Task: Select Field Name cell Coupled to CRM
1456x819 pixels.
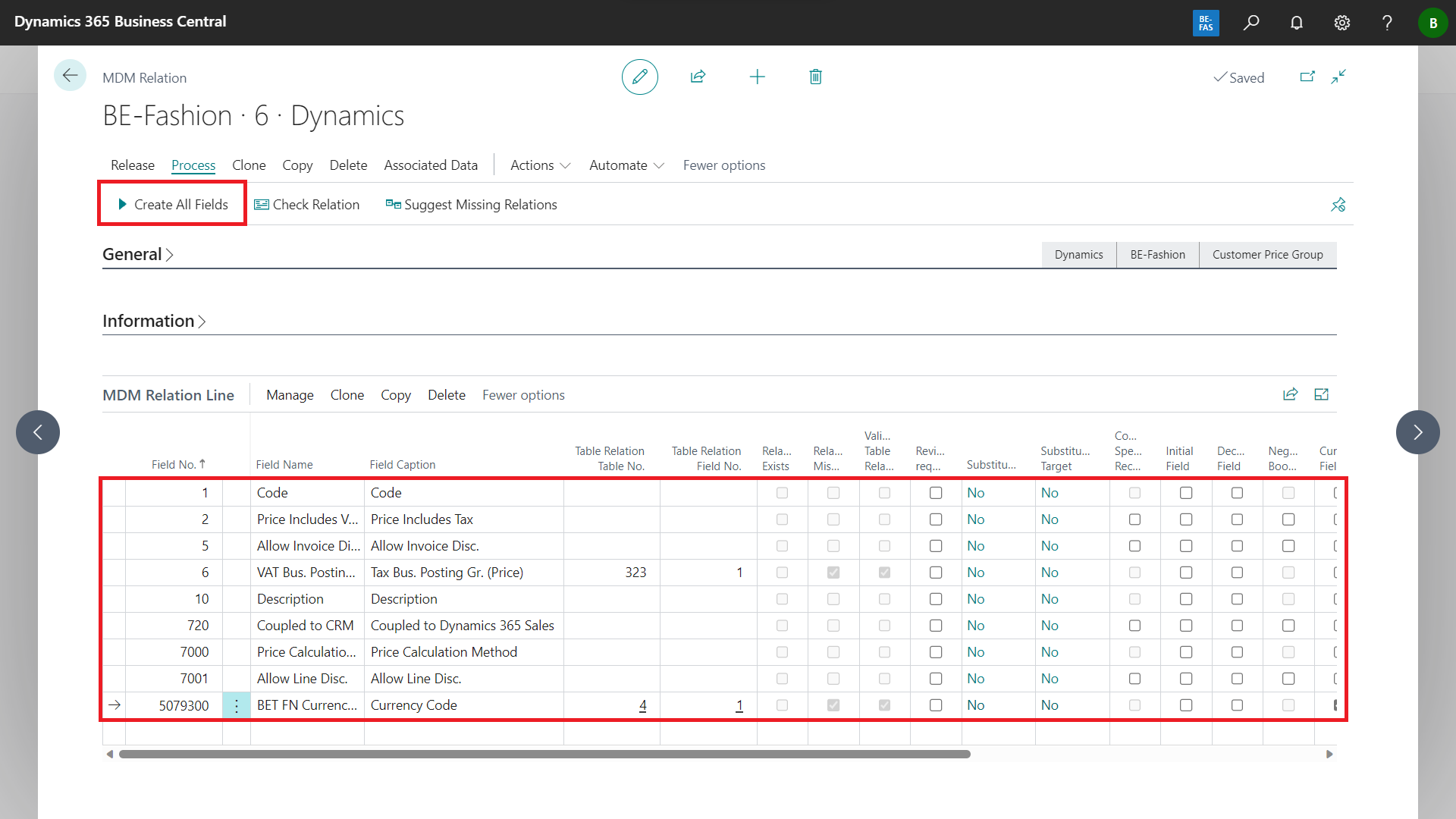Action: pos(307,626)
